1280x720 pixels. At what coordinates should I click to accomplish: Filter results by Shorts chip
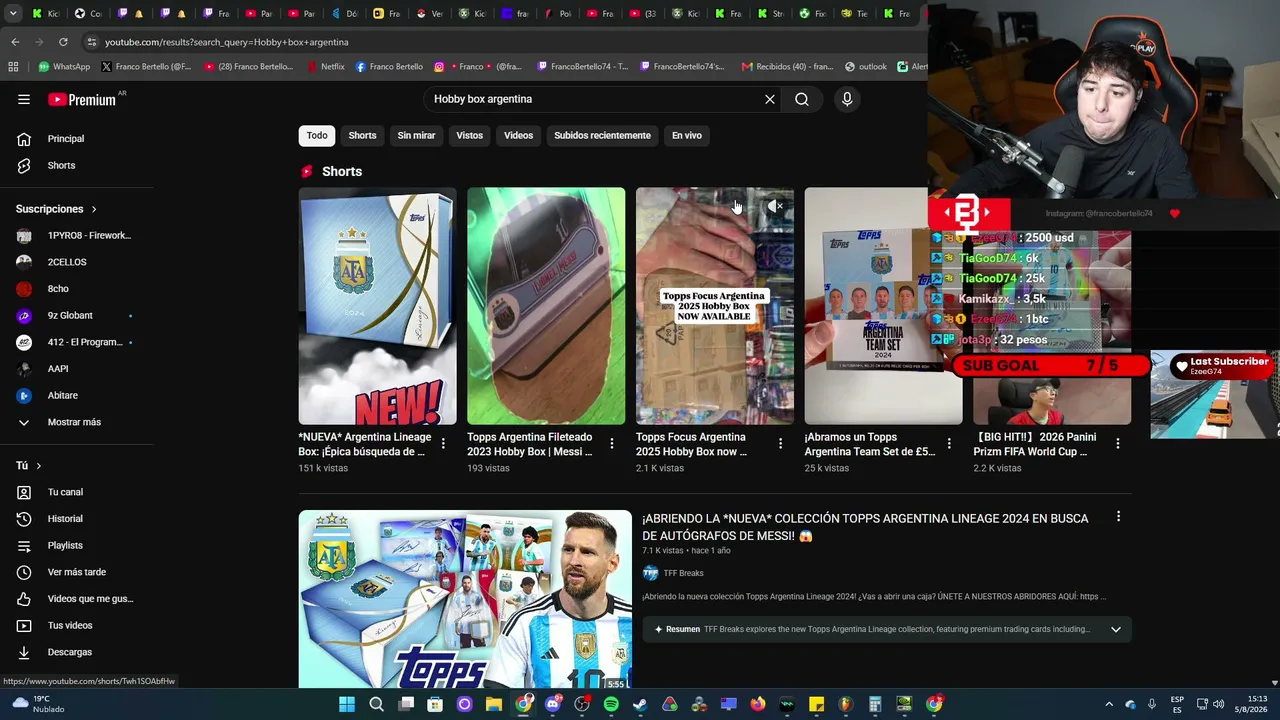click(362, 135)
